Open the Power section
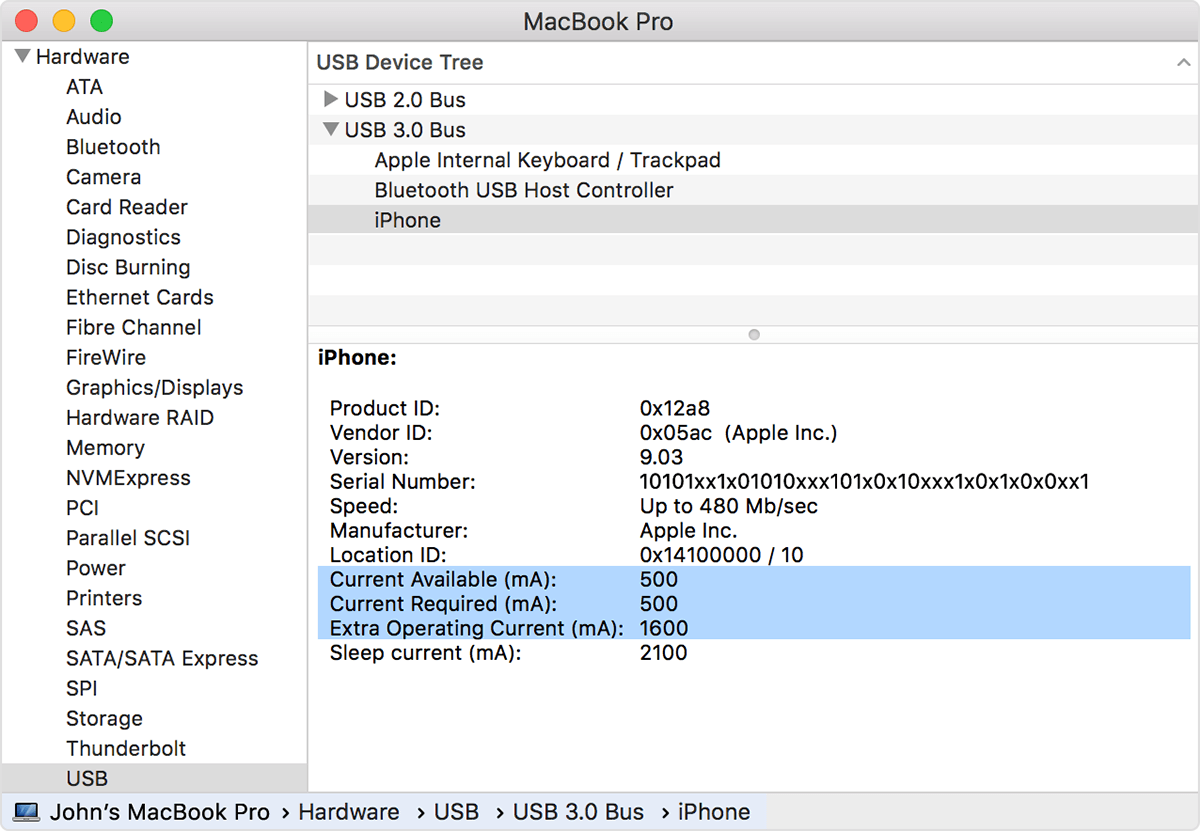The height and width of the screenshot is (832, 1200). coord(96,568)
